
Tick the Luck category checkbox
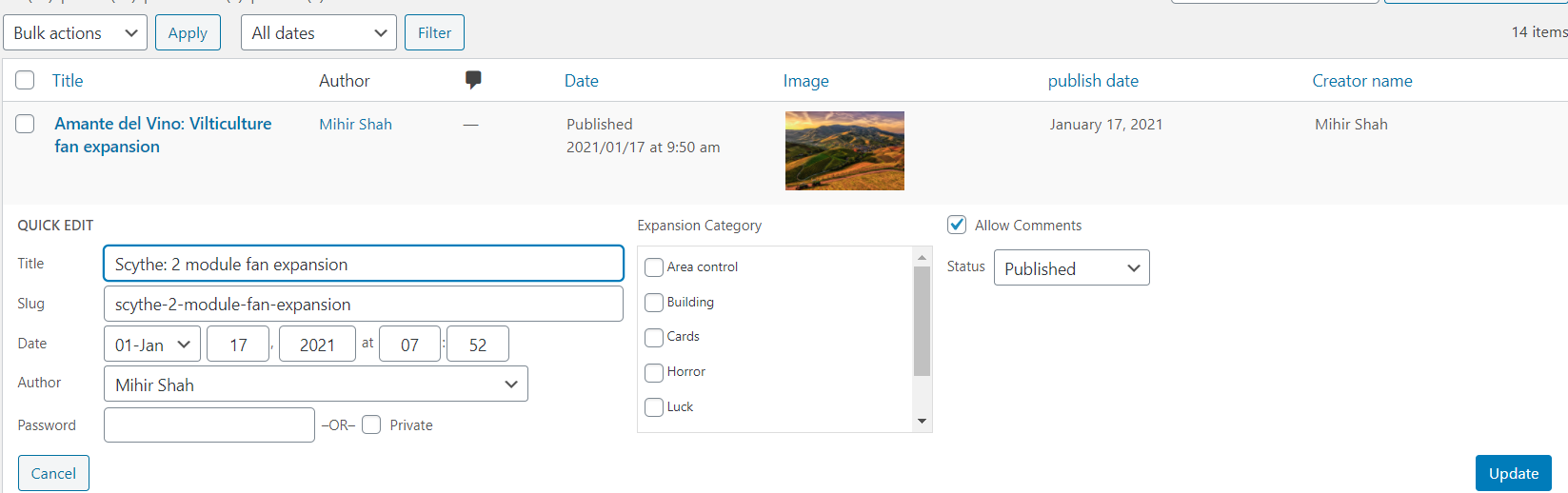click(x=654, y=407)
